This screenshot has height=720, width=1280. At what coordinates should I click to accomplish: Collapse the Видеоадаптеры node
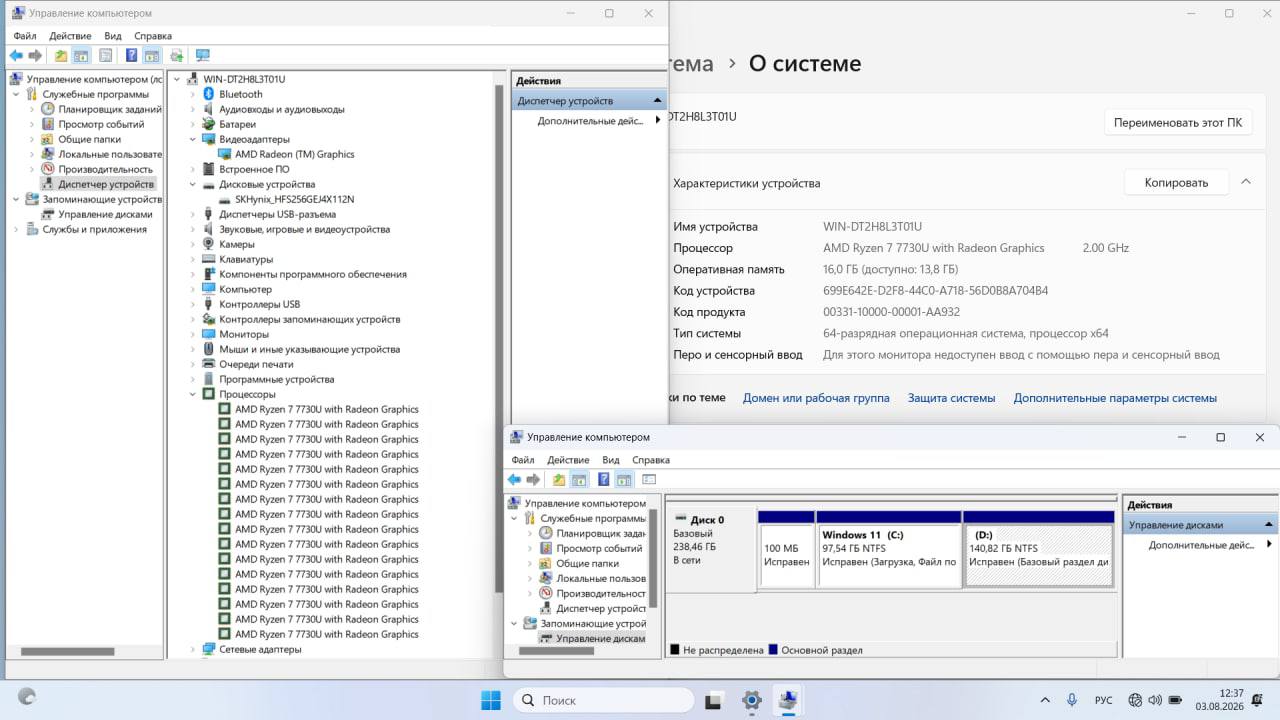pos(194,139)
